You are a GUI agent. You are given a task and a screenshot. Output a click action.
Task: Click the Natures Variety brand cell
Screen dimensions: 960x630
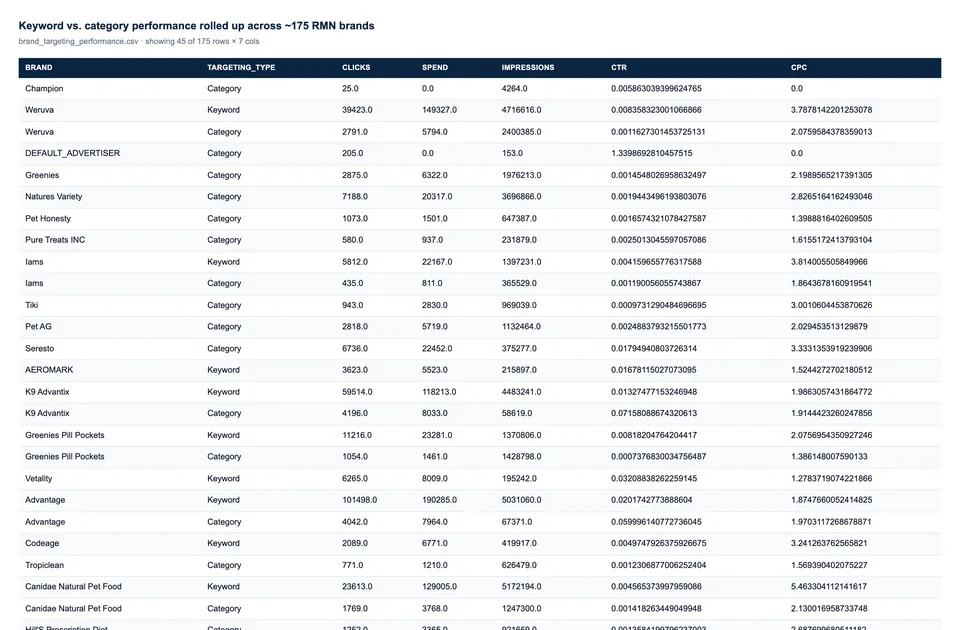(x=53, y=197)
